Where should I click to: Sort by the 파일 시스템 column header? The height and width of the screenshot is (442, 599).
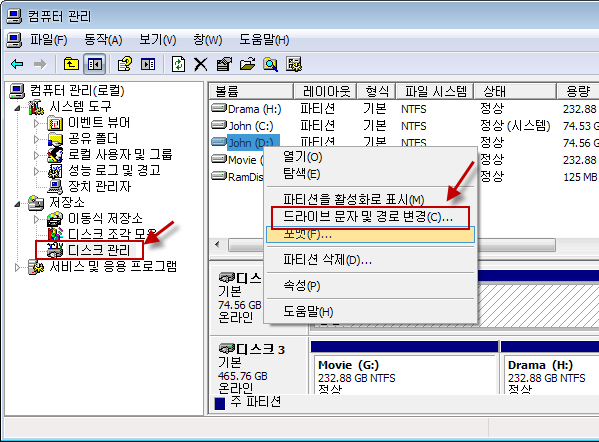coord(435,91)
